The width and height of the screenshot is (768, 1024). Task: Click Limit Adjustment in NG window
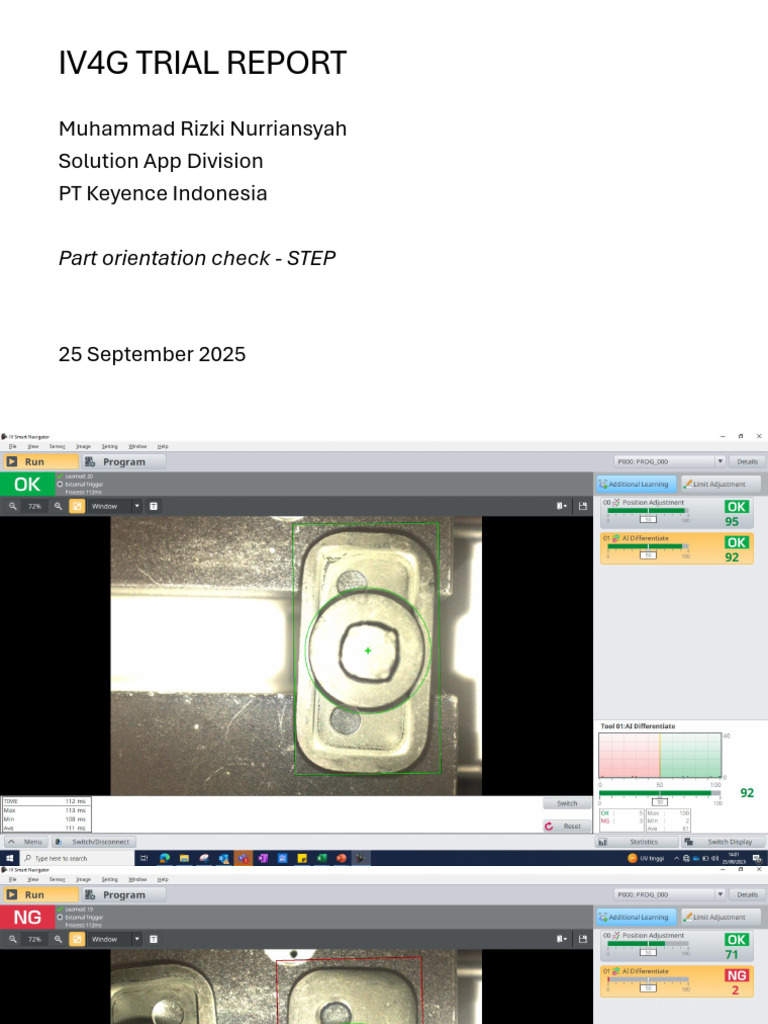(x=720, y=917)
